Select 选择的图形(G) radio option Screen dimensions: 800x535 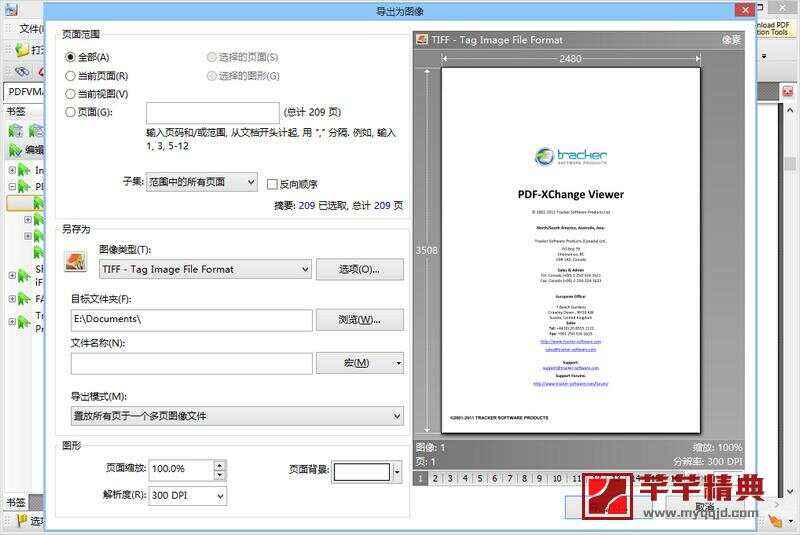coord(211,76)
